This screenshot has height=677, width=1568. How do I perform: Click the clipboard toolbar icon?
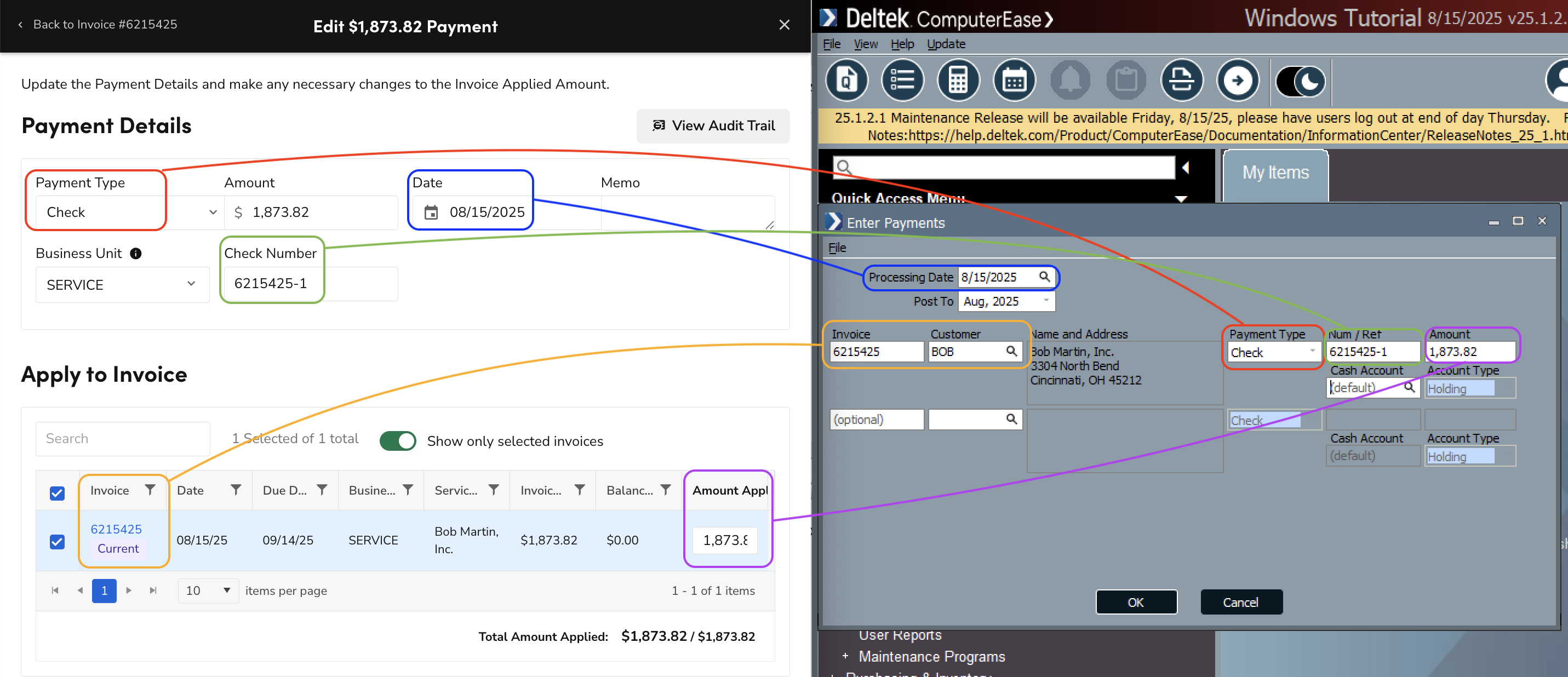pyautogui.click(x=1126, y=81)
